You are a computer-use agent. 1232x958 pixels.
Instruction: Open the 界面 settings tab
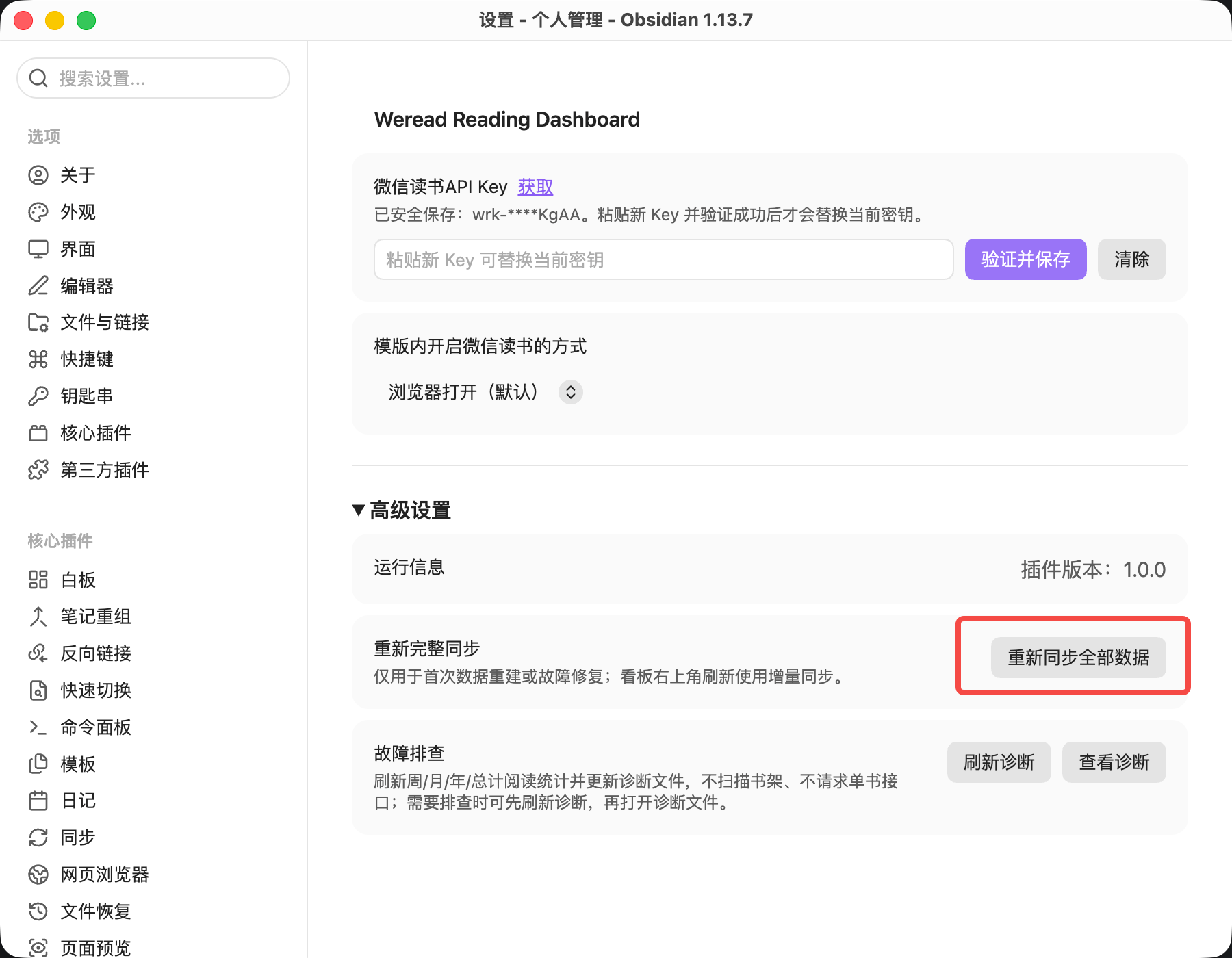pyautogui.click(x=153, y=249)
